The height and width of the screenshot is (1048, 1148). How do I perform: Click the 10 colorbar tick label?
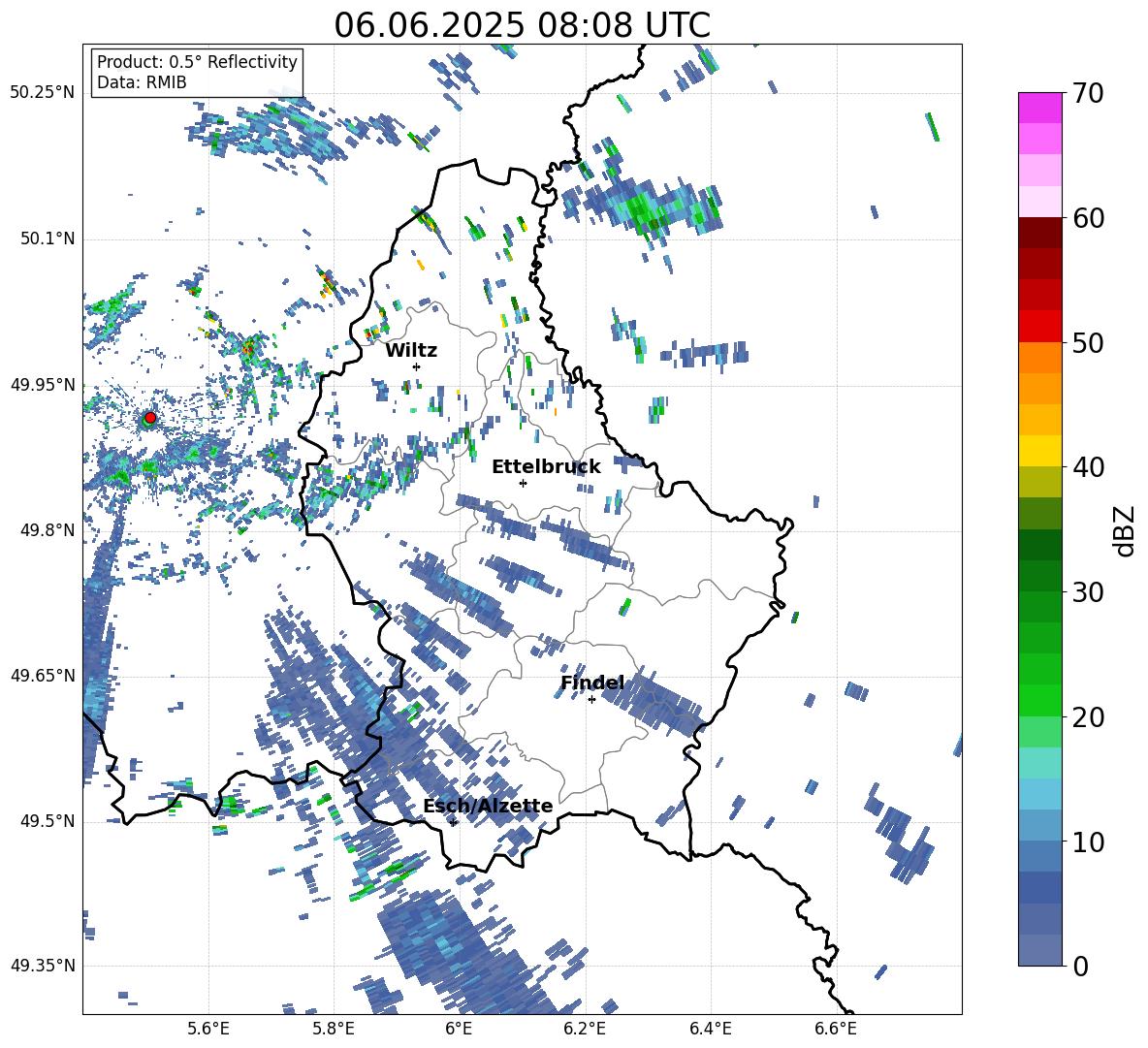pos(1088,842)
